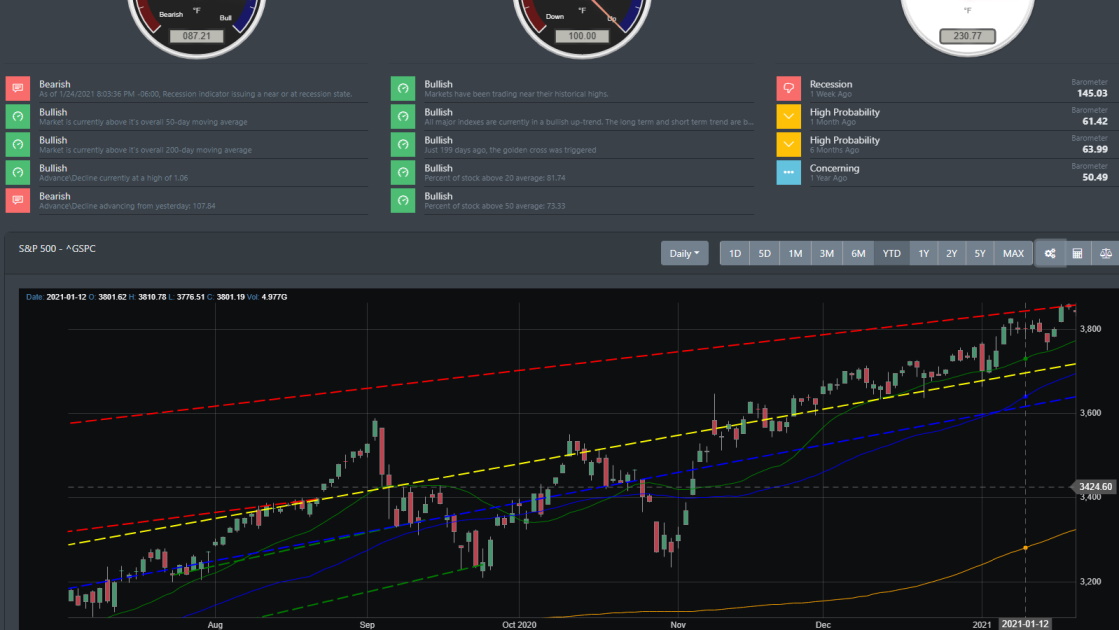Click the green Advance\Decline high of 1.06 icon

pos(18,173)
